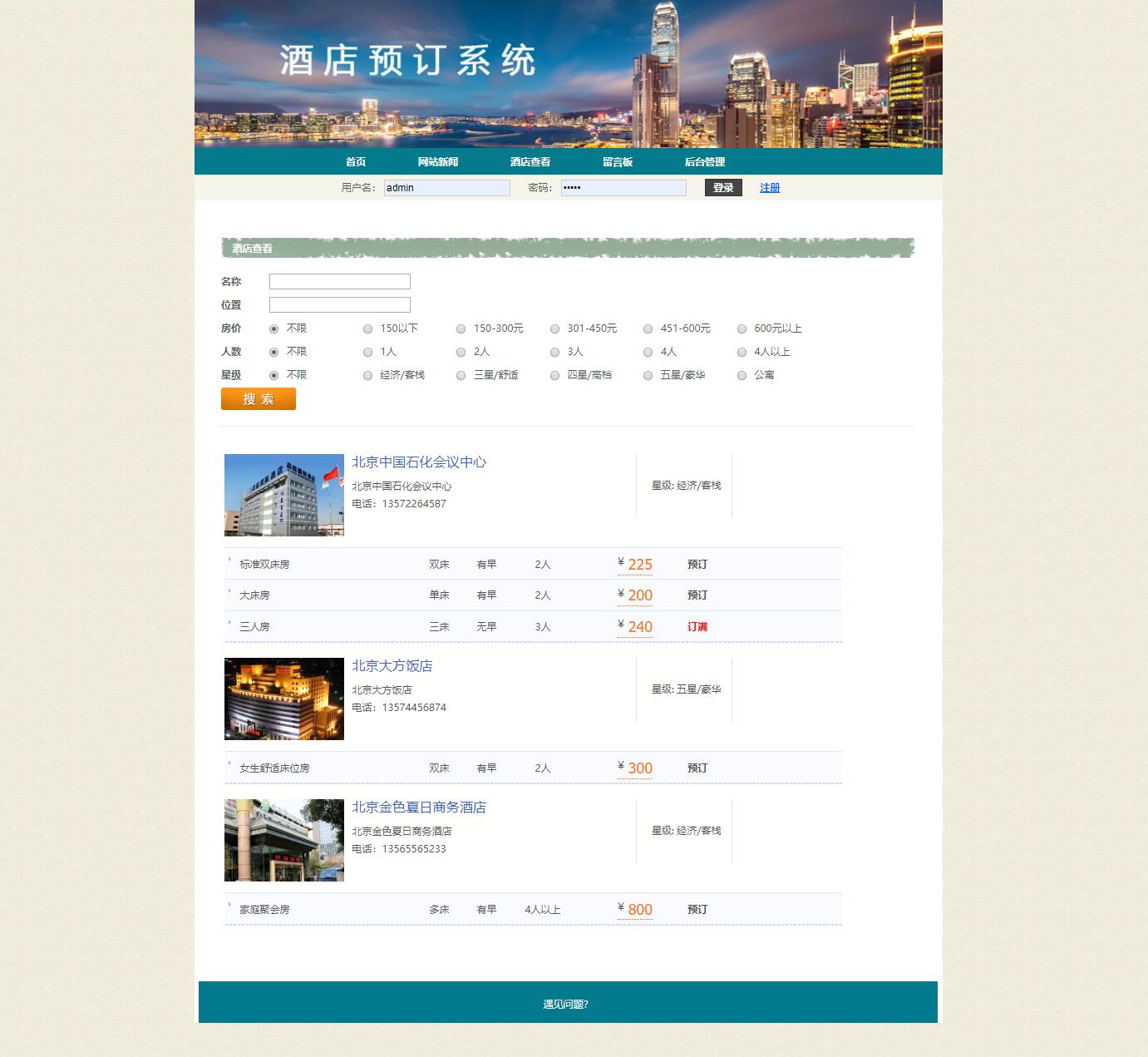
Task: Select the 451-600元 price filter
Action: coord(648,328)
